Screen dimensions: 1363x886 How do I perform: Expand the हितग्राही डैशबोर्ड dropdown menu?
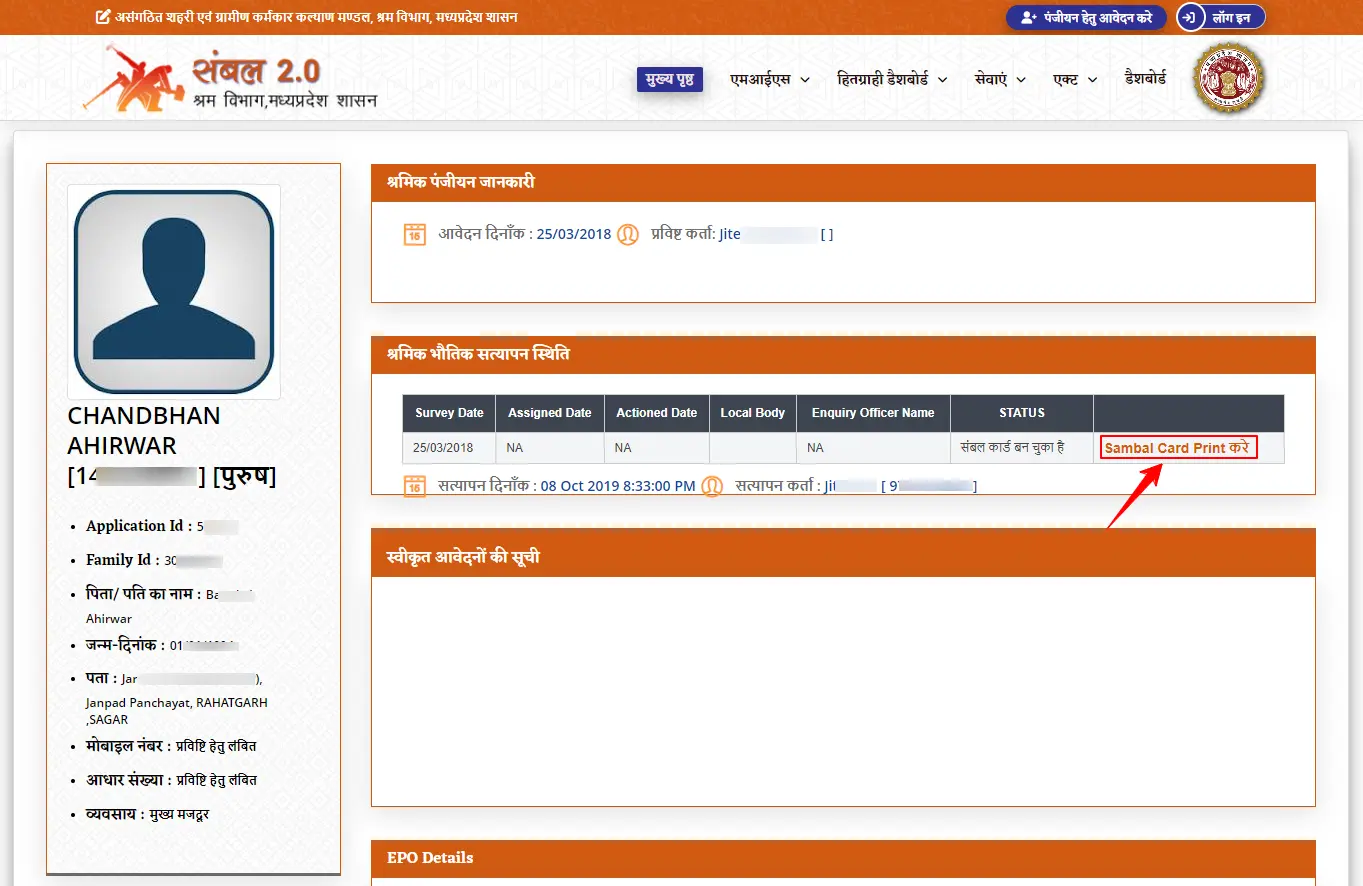tap(892, 79)
